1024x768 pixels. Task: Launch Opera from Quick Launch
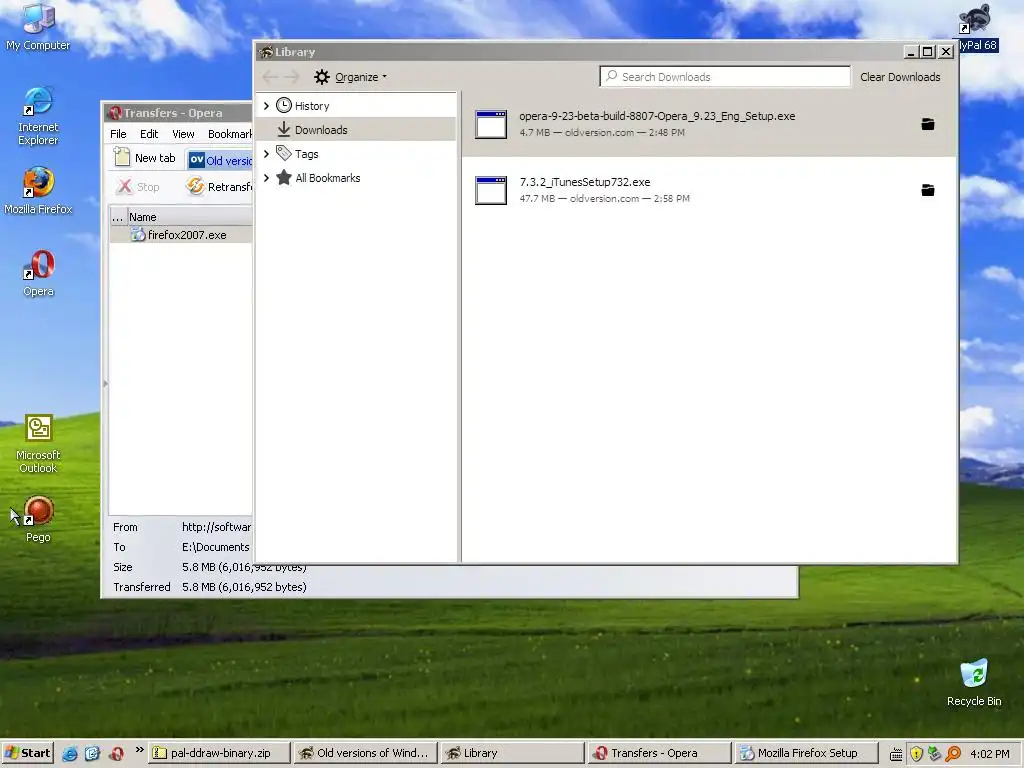116,754
